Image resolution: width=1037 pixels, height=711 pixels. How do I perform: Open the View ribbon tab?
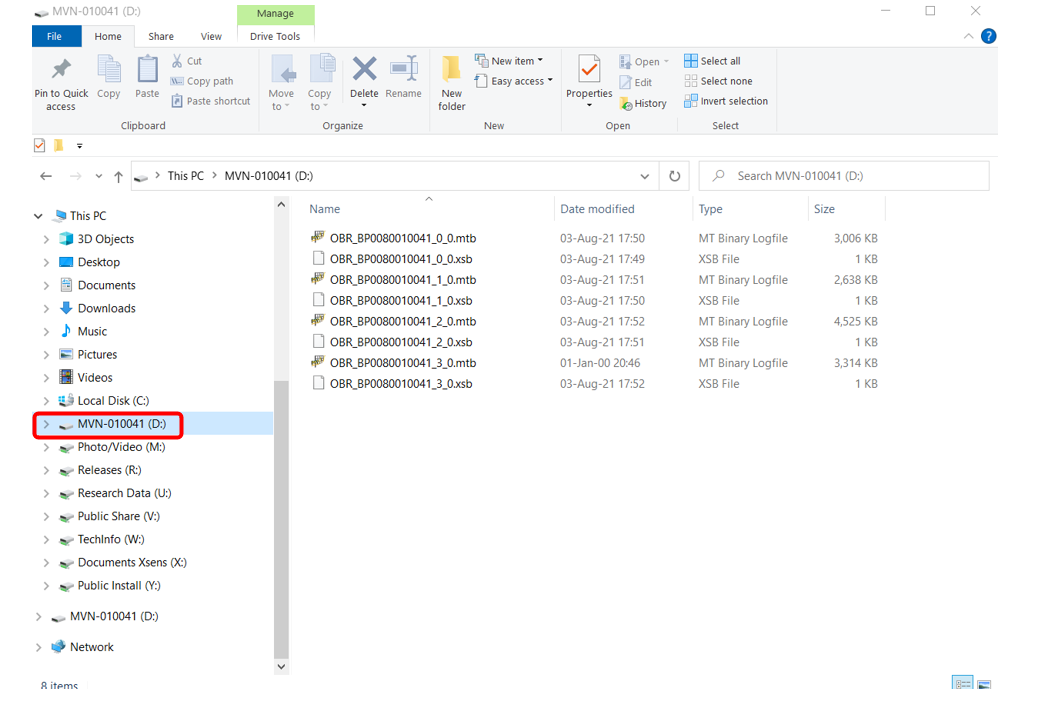point(211,36)
